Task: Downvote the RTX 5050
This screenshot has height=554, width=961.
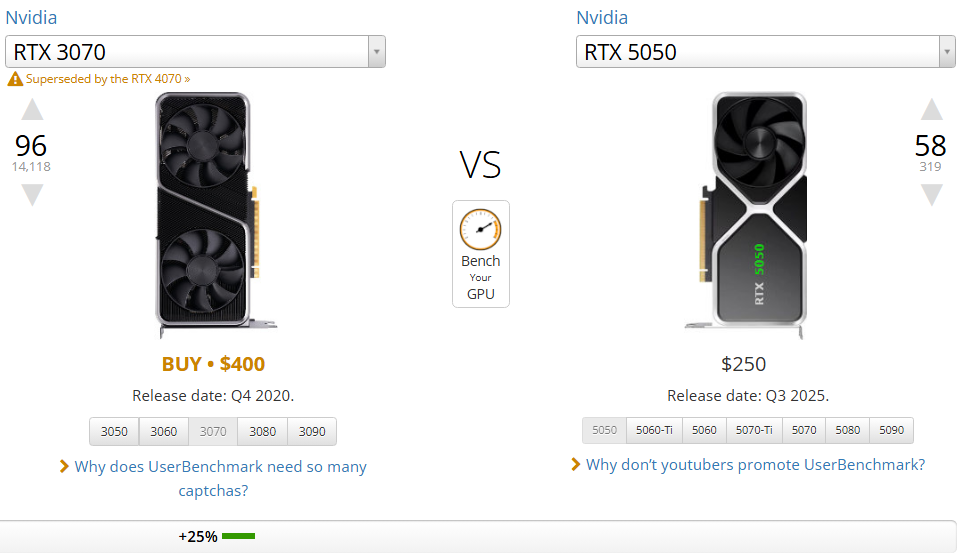Action: (x=931, y=194)
